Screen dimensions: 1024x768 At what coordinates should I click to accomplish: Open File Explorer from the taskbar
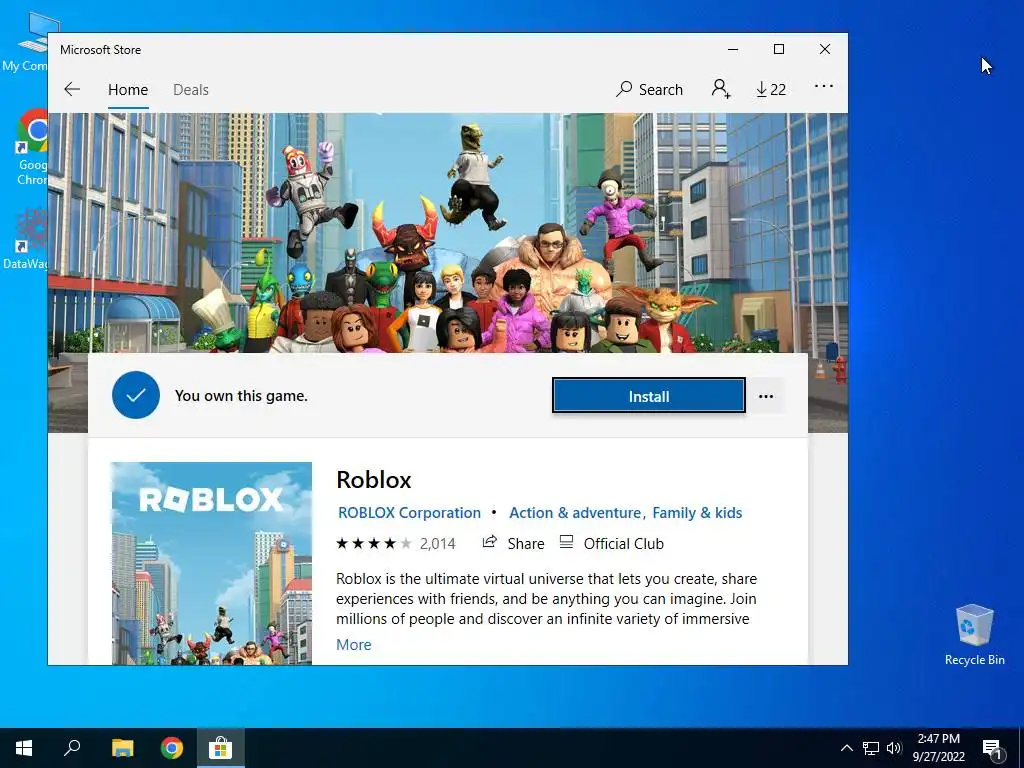122,748
